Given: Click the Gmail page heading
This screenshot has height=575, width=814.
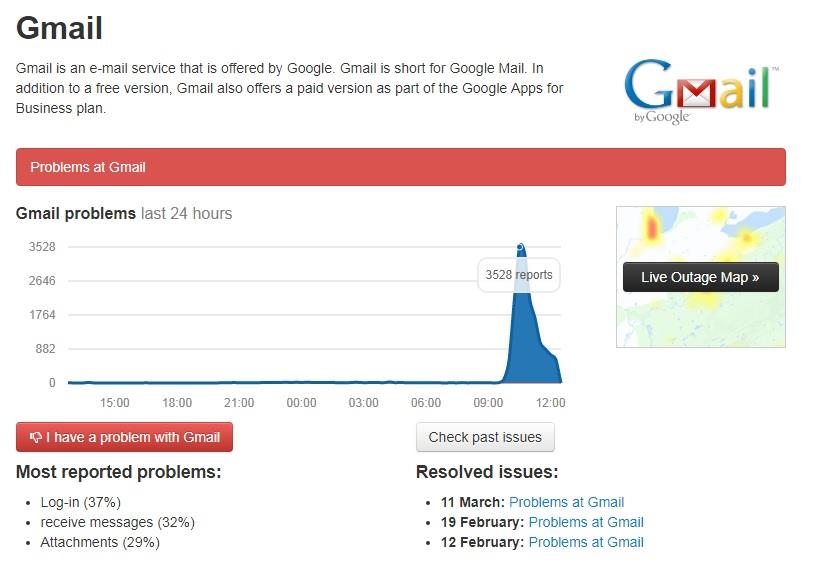Looking at the screenshot, I should pos(59,28).
